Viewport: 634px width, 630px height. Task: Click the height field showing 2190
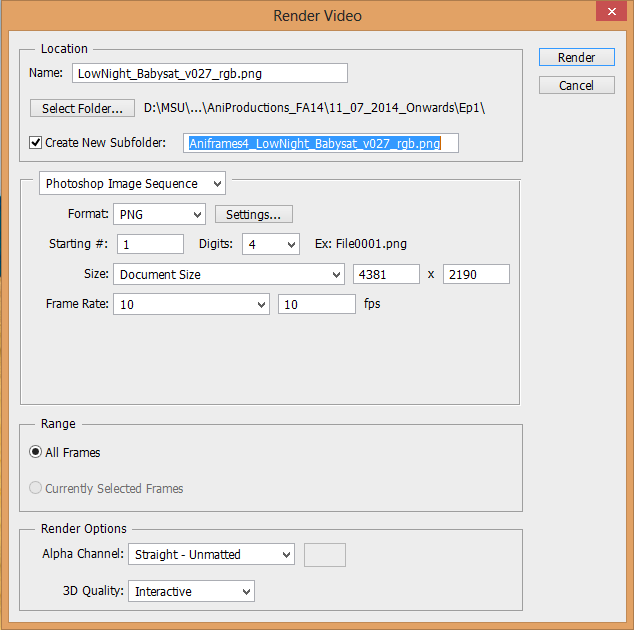click(x=476, y=275)
